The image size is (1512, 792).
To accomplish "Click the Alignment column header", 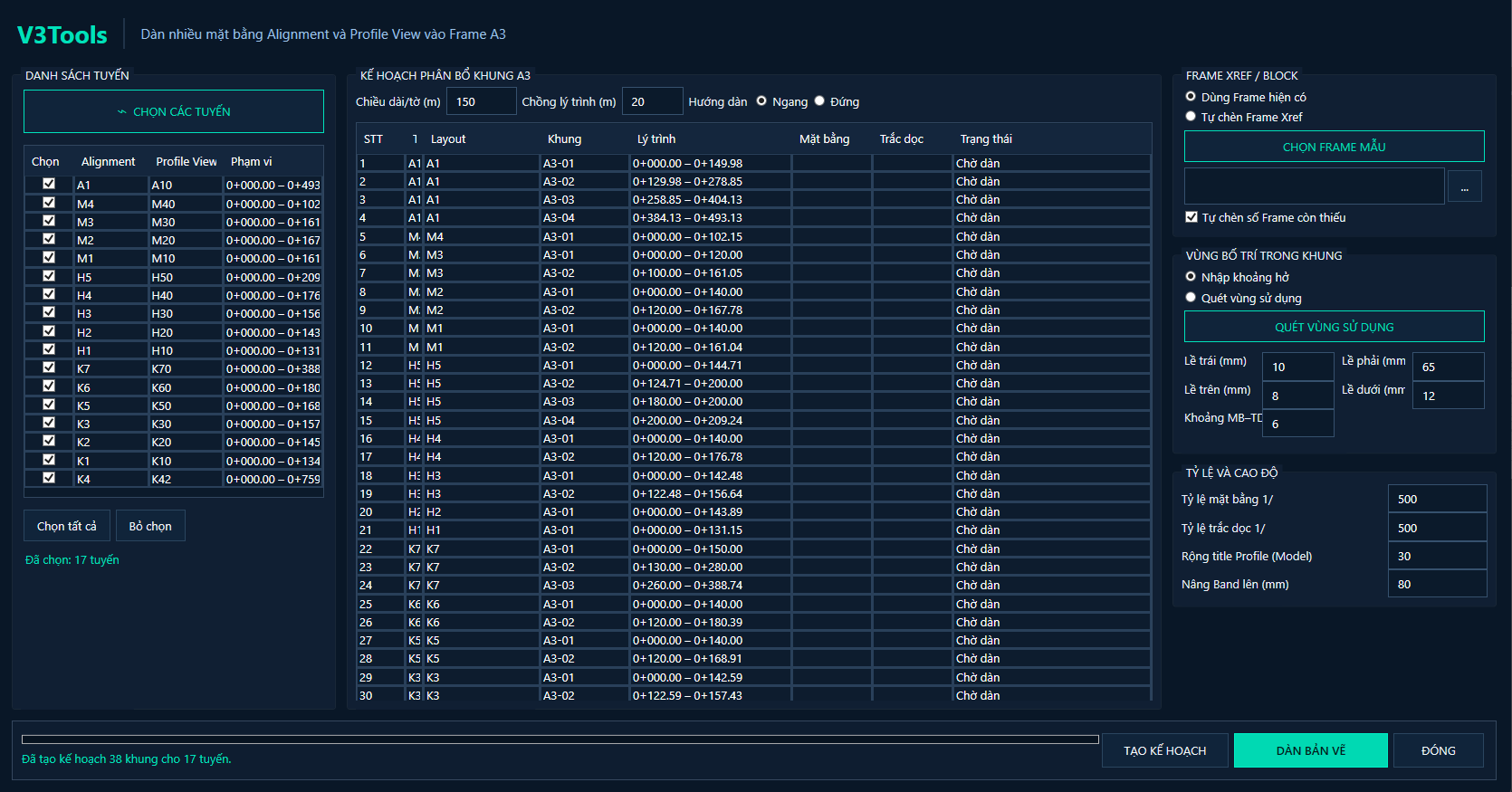I will point(108,161).
